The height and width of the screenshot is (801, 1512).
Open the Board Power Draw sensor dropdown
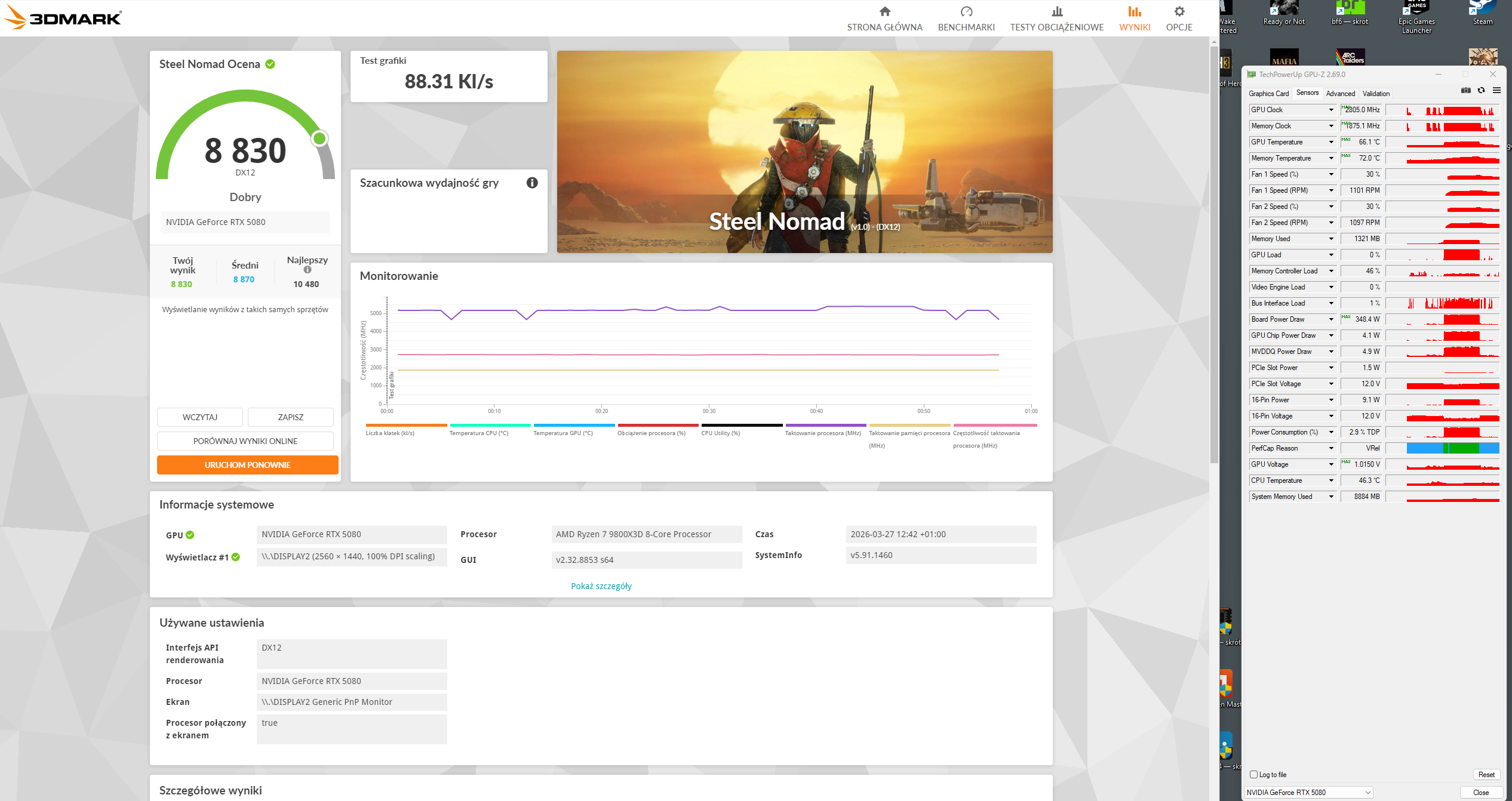pyautogui.click(x=1331, y=319)
